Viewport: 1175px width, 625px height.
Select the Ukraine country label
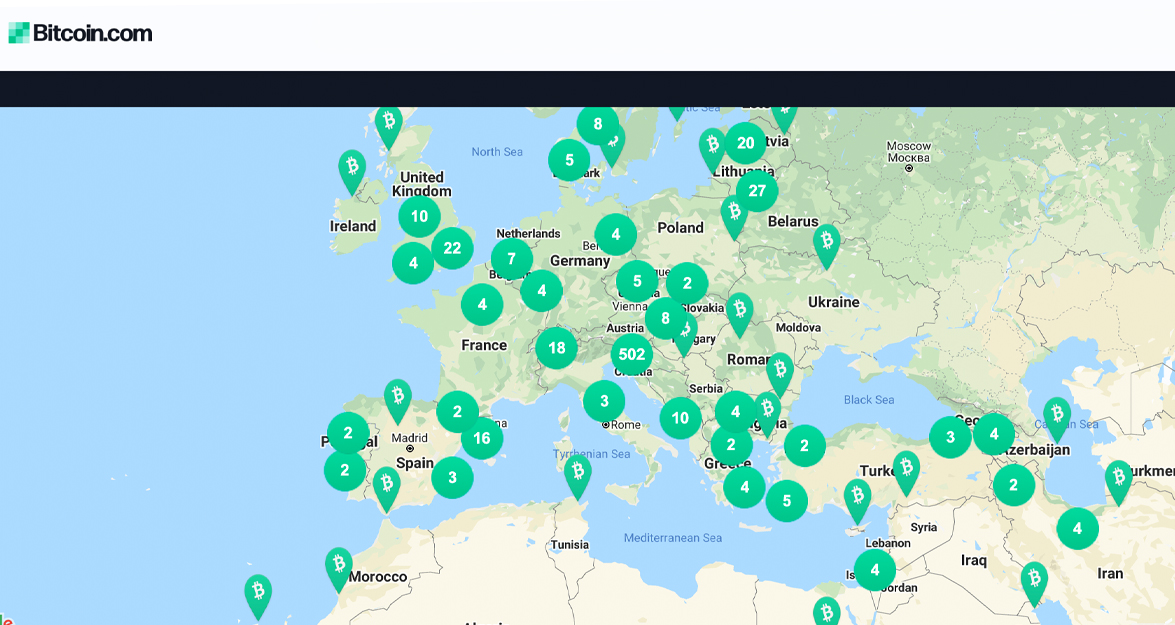click(x=833, y=302)
